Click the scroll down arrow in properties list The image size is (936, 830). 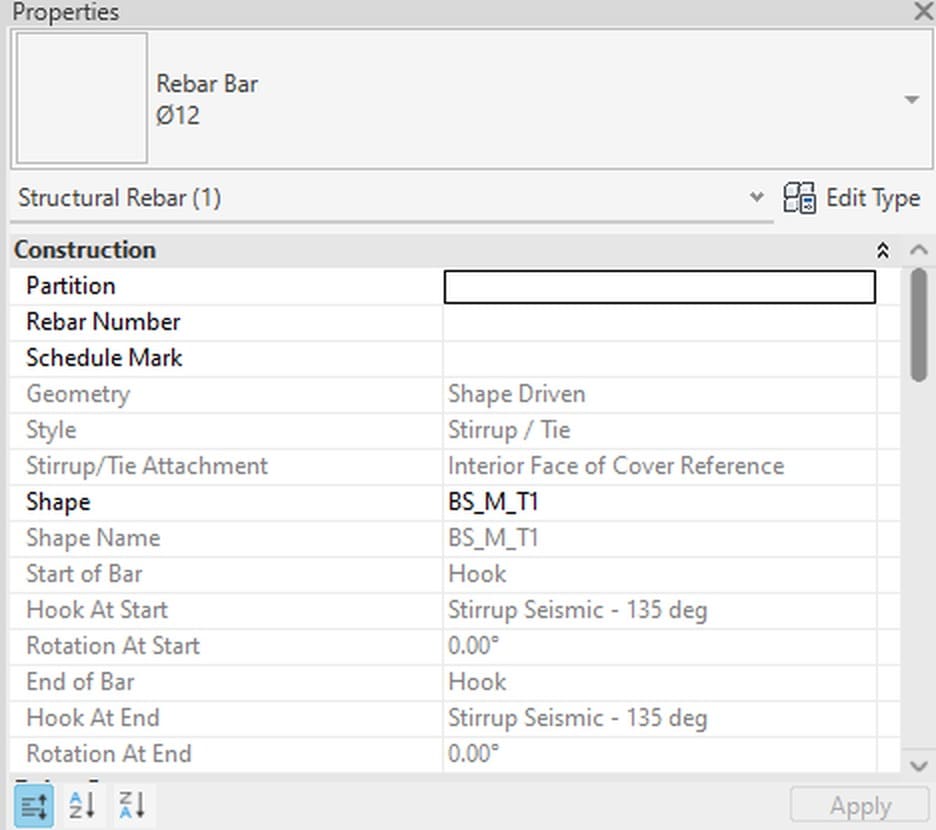(919, 765)
